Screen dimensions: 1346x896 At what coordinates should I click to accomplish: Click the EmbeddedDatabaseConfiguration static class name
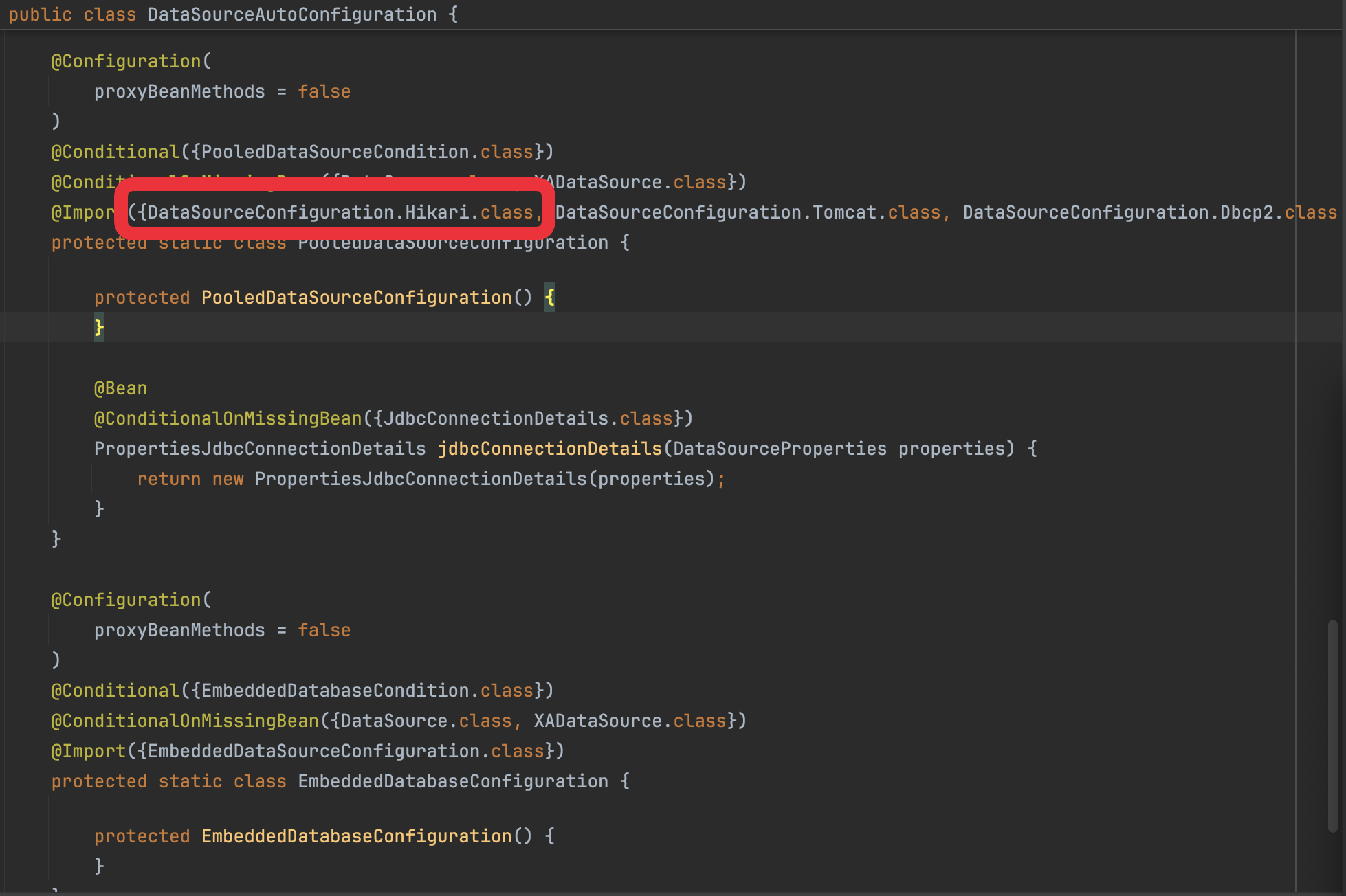click(452, 781)
